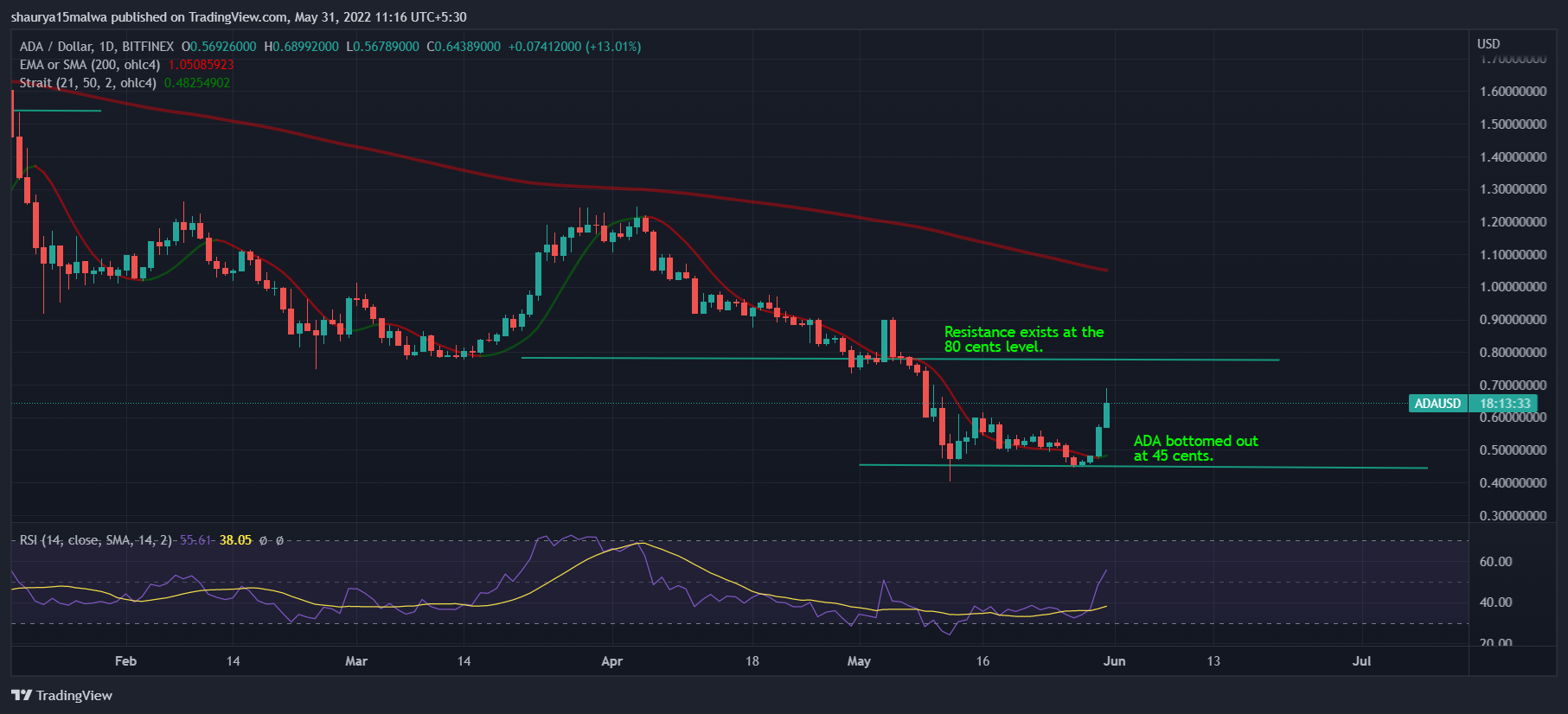Click the EMA value 1.05085923
Image resolution: width=1568 pixels, height=714 pixels.
tap(201, 65)
